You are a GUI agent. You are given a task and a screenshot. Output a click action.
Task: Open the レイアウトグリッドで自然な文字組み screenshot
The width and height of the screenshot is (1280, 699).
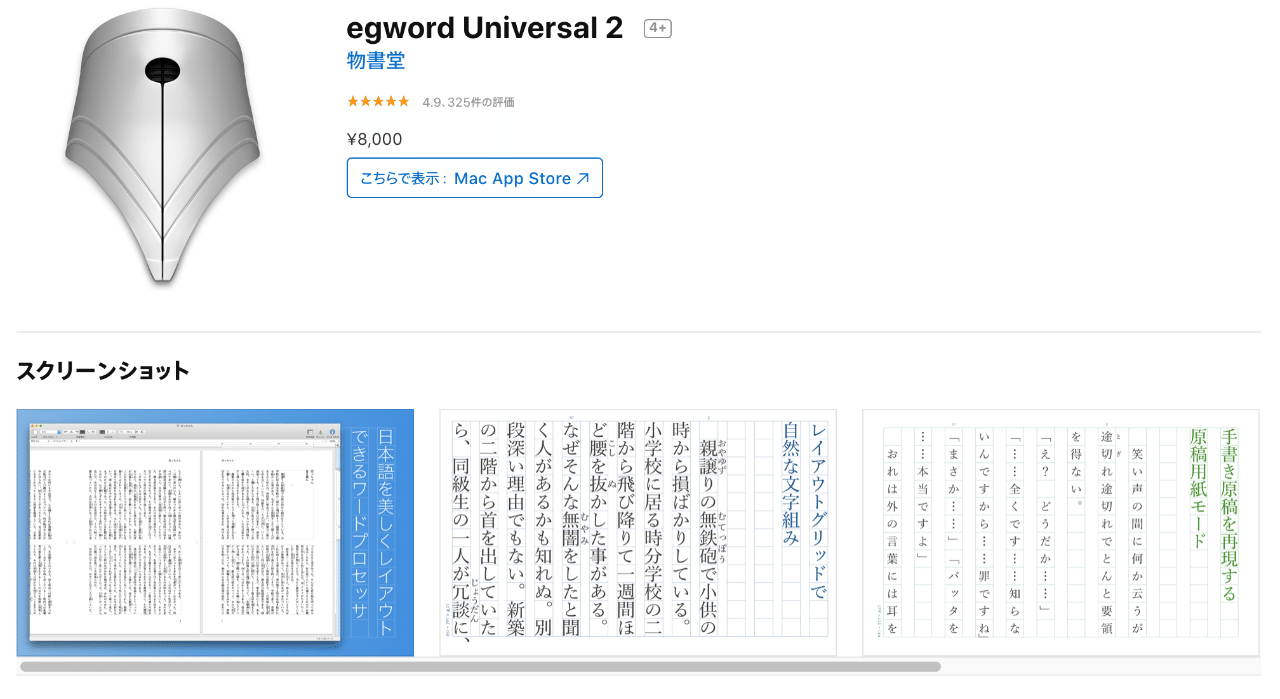(638, 532)
